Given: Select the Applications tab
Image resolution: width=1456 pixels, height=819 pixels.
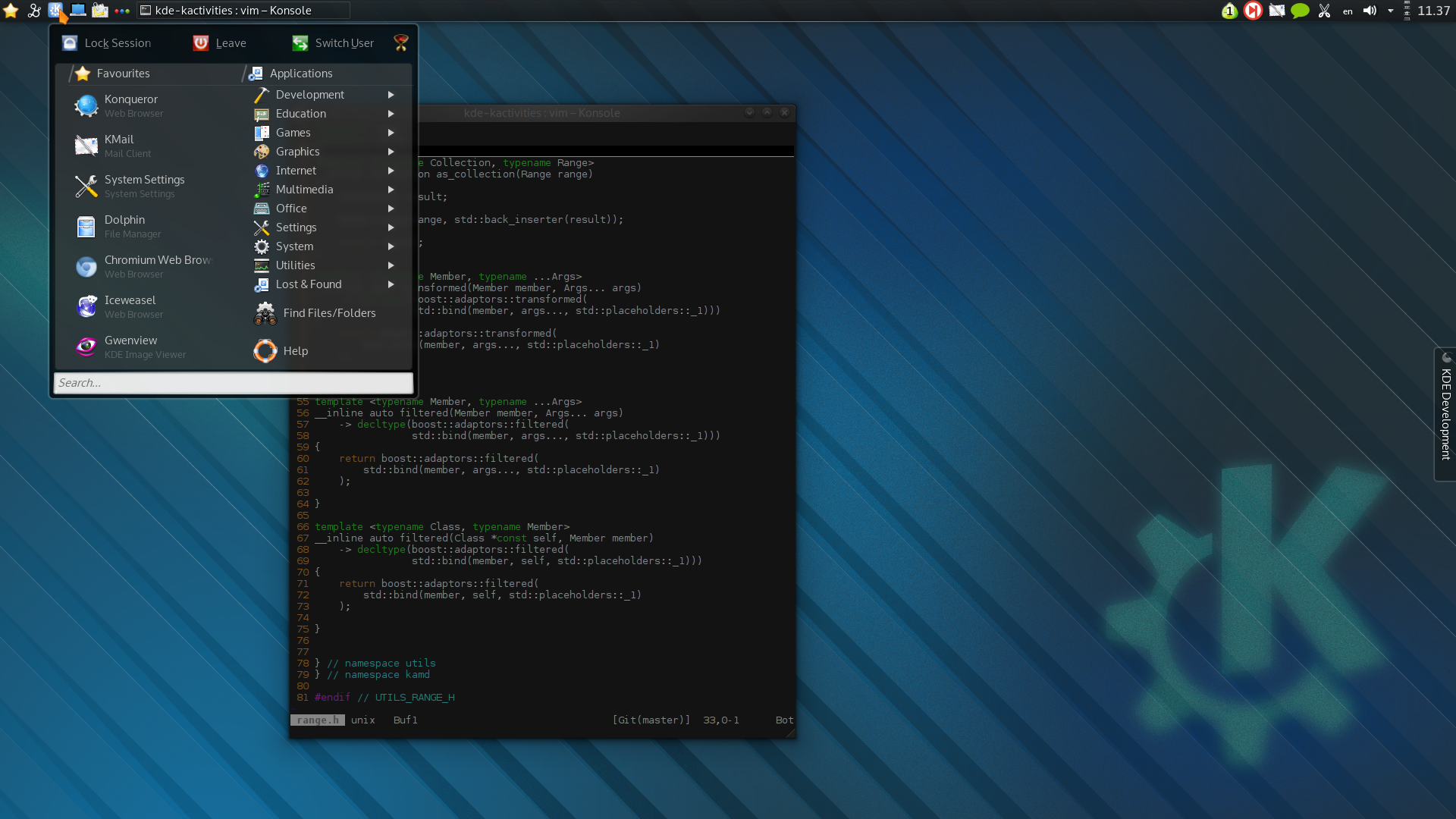Looking at the screenshot, I should (x=300, y=73).
